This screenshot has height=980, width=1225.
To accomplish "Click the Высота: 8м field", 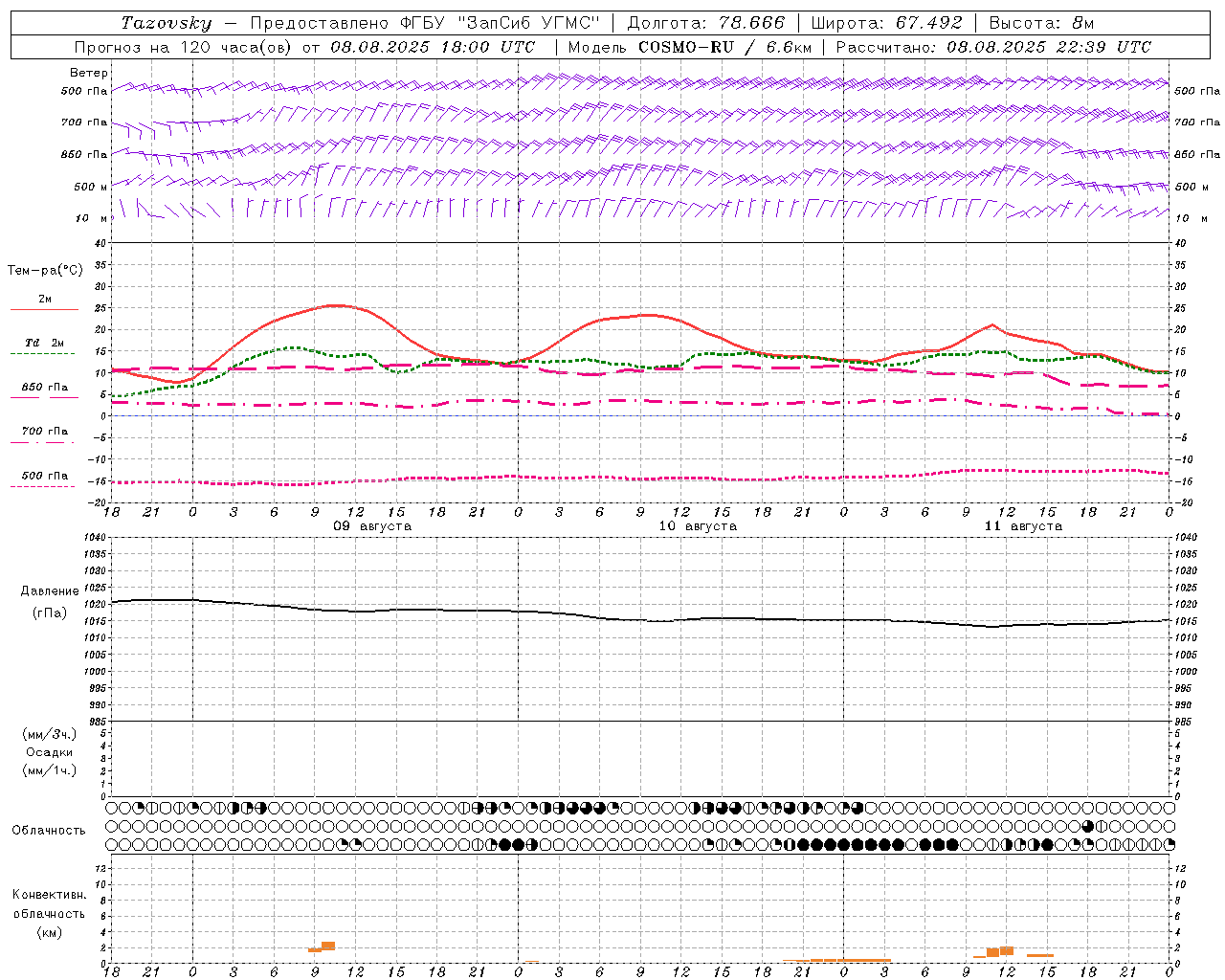I will [1041, 23].
